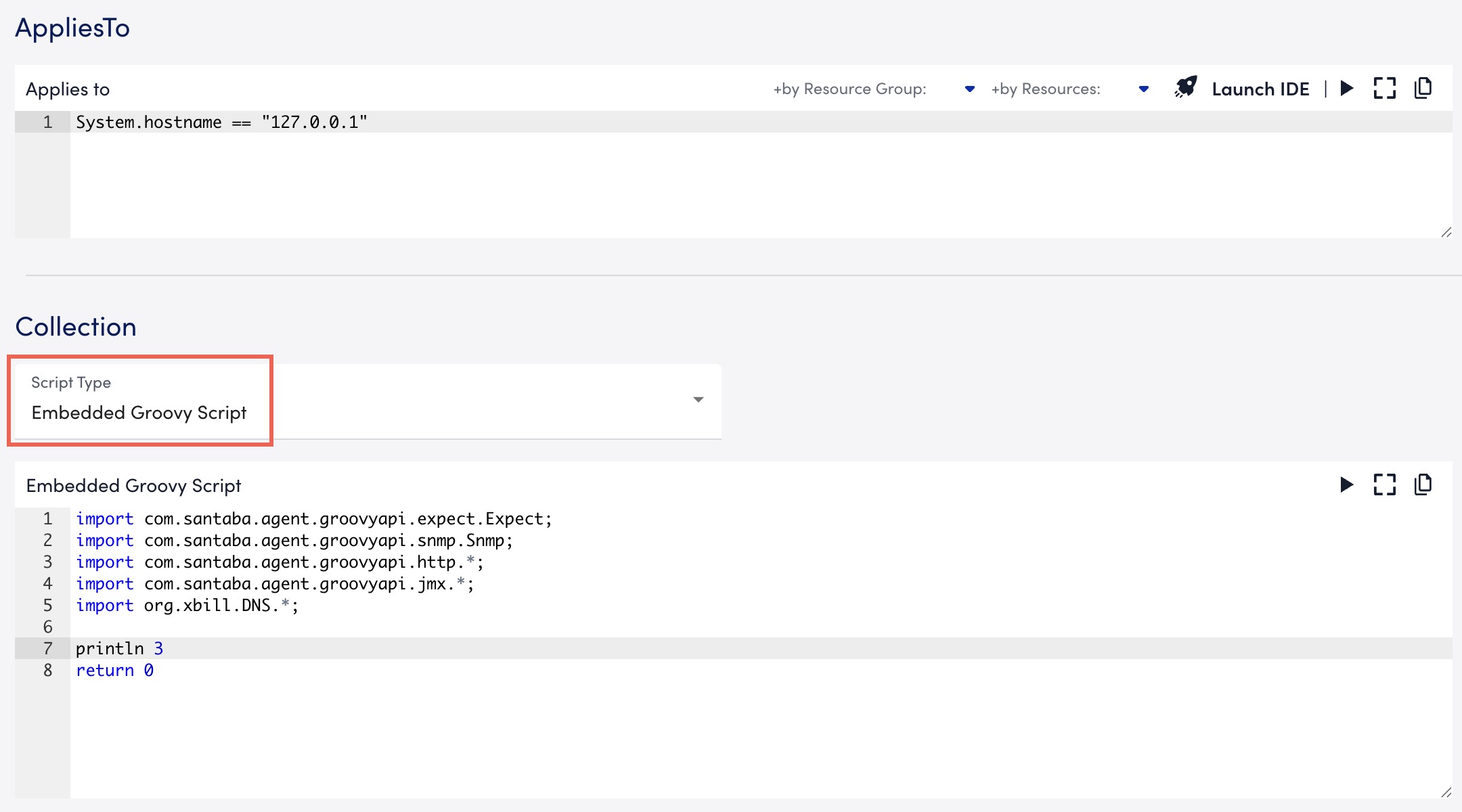Open the "+by Resource Group" dropdown
The width and height of the screenshot is (1462, 812).
(x=971, y=88)
